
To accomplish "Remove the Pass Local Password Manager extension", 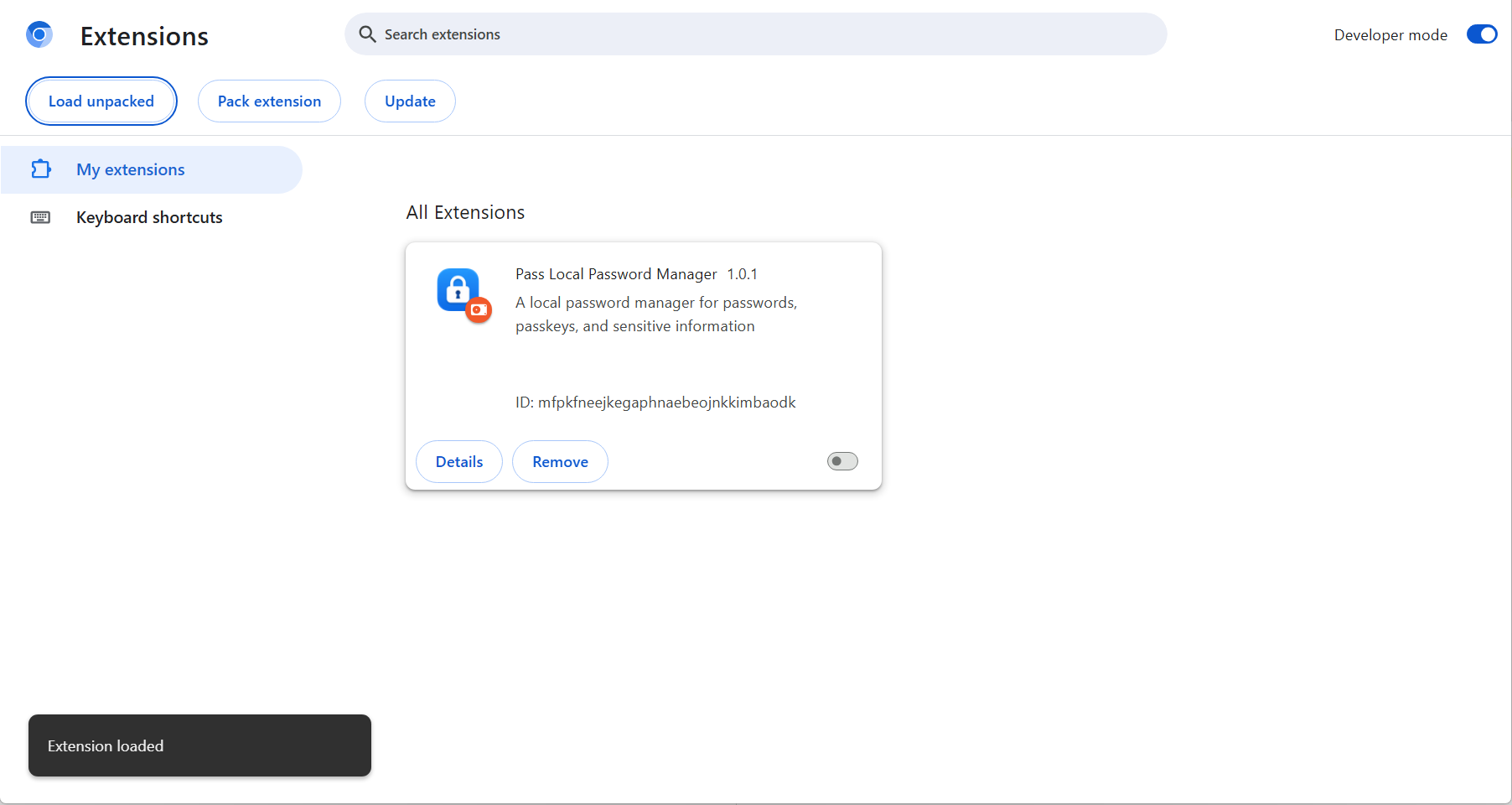I will click(x=560, y=462).
